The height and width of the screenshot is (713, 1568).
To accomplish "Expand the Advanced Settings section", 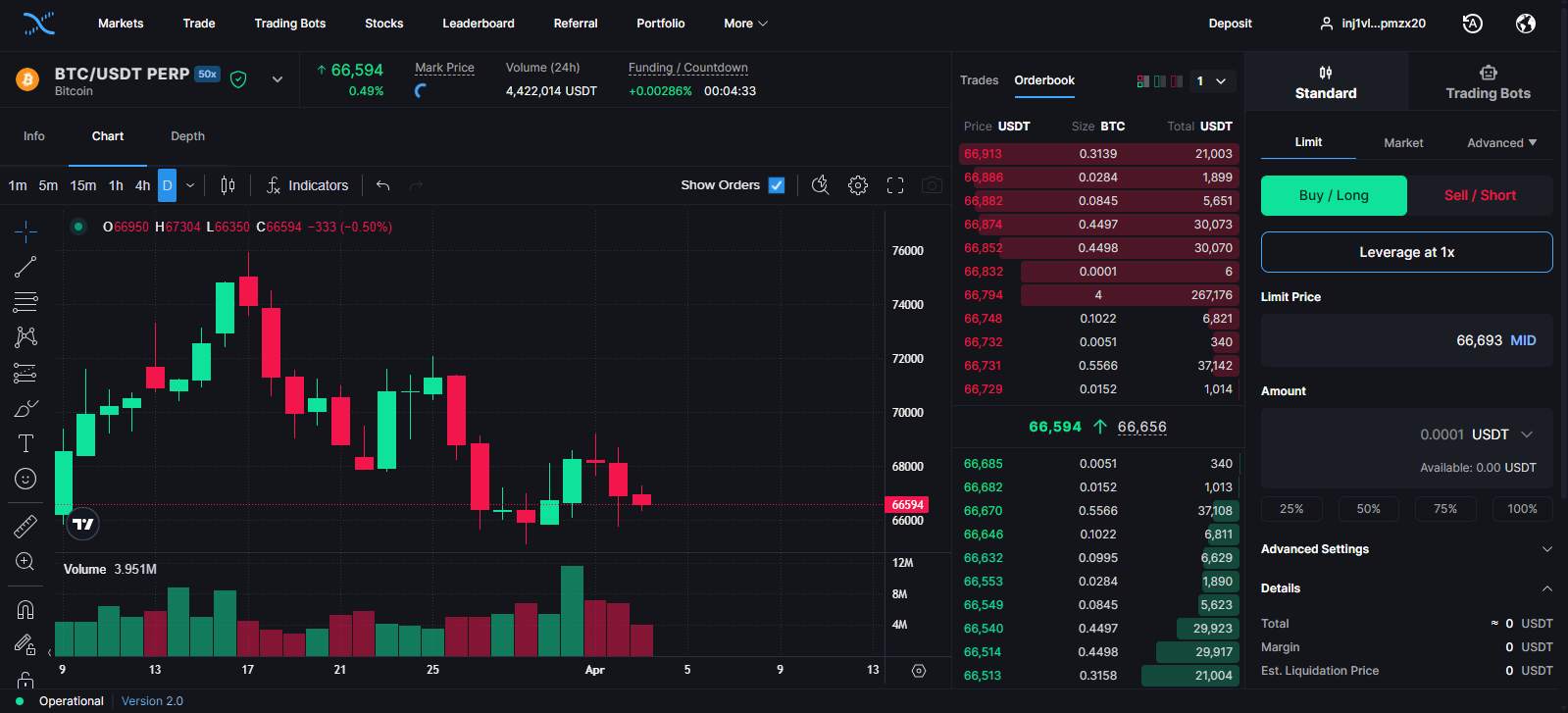I will click(1405, 549).
